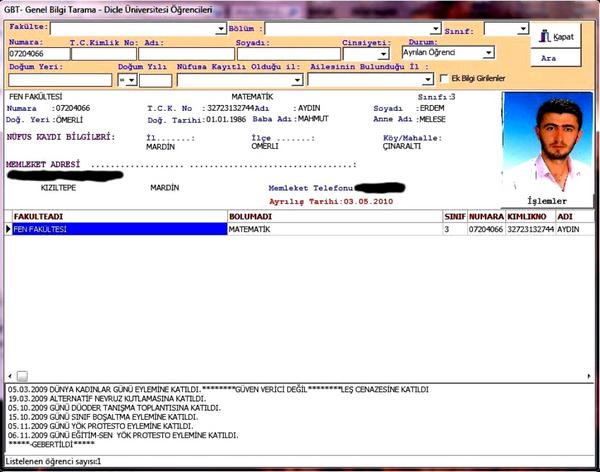Click the Kapat button icon
The width and height of the screenshot is (600, 472).
point(544,35)
